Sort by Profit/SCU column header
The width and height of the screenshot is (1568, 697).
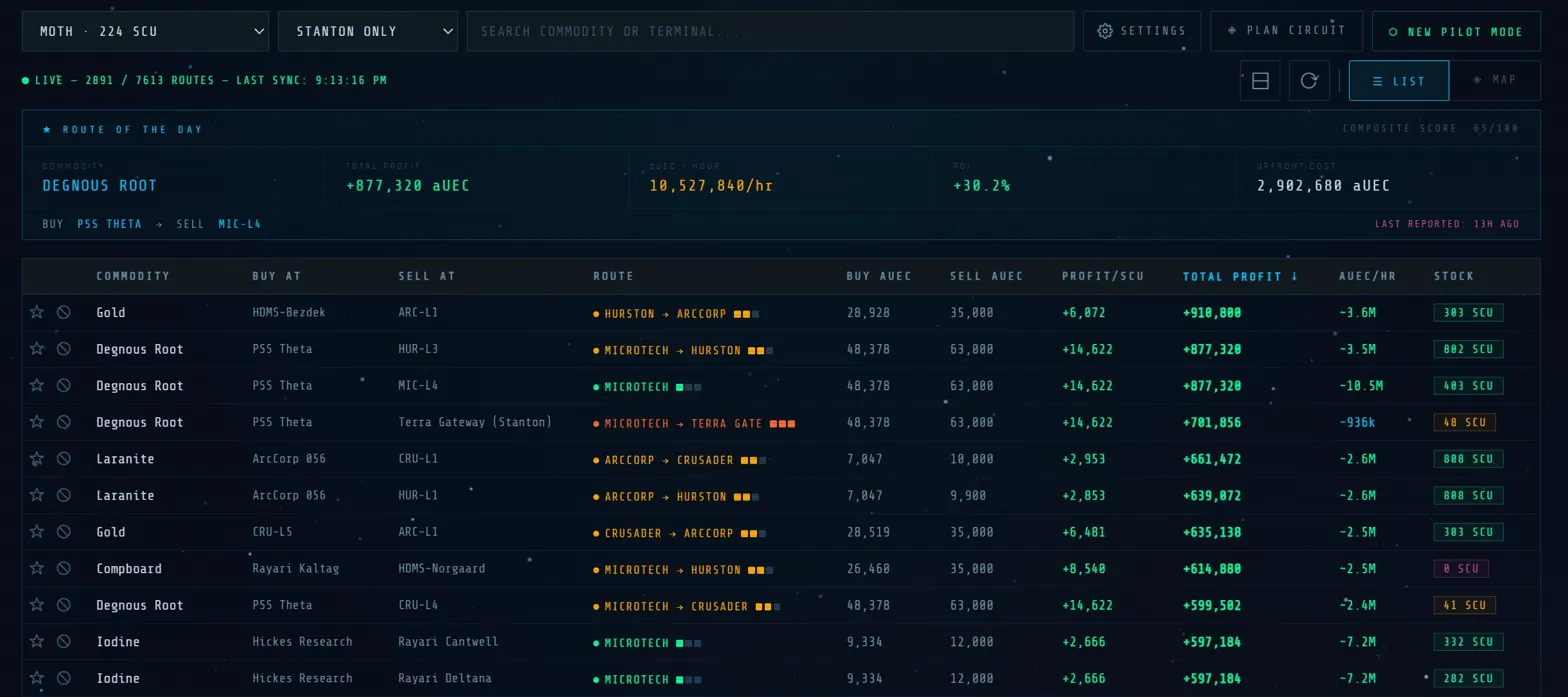[x=1102, y=276]
